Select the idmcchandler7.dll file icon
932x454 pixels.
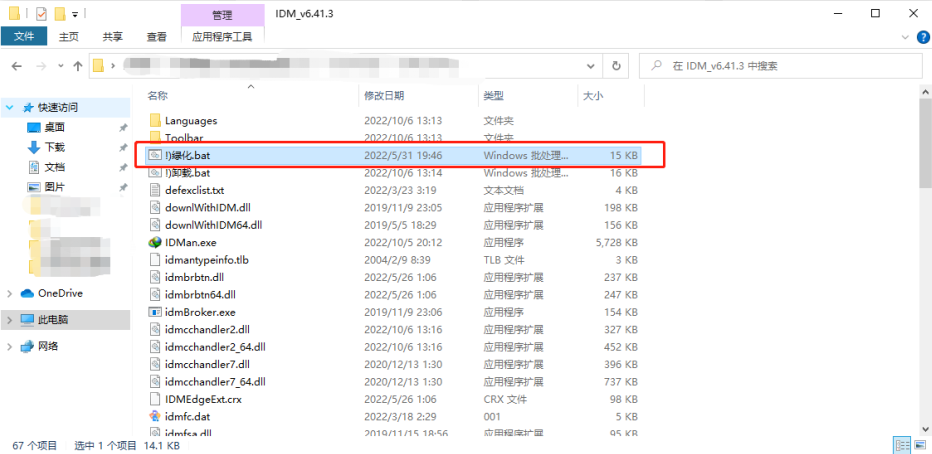click(x=155, y=364)
